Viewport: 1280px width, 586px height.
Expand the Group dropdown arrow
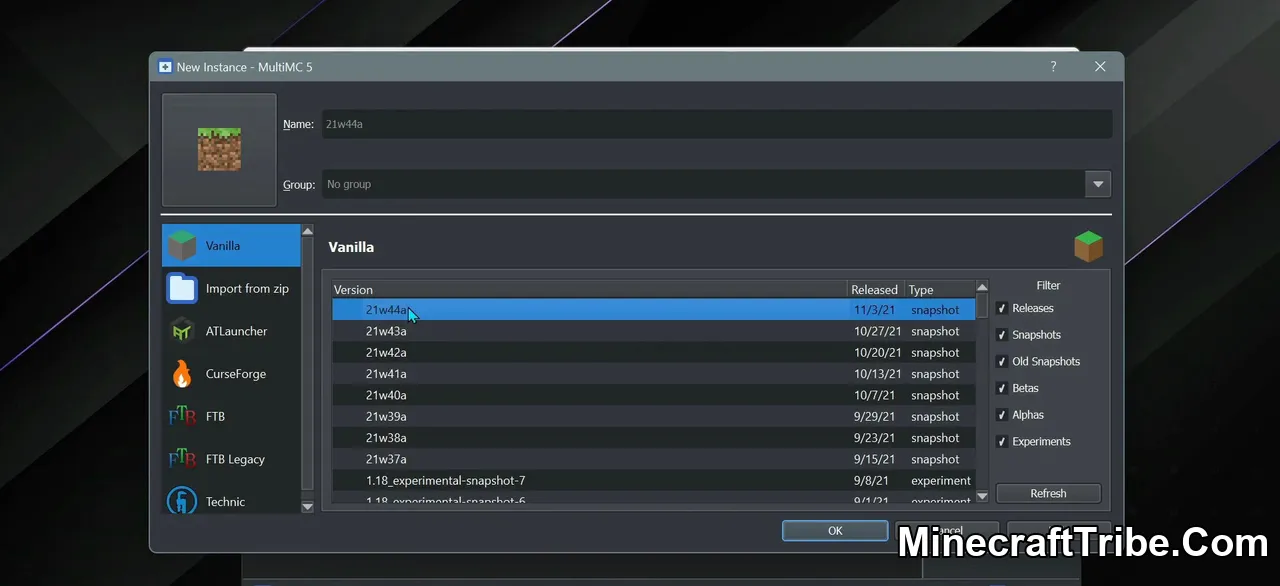[1098, 184]
